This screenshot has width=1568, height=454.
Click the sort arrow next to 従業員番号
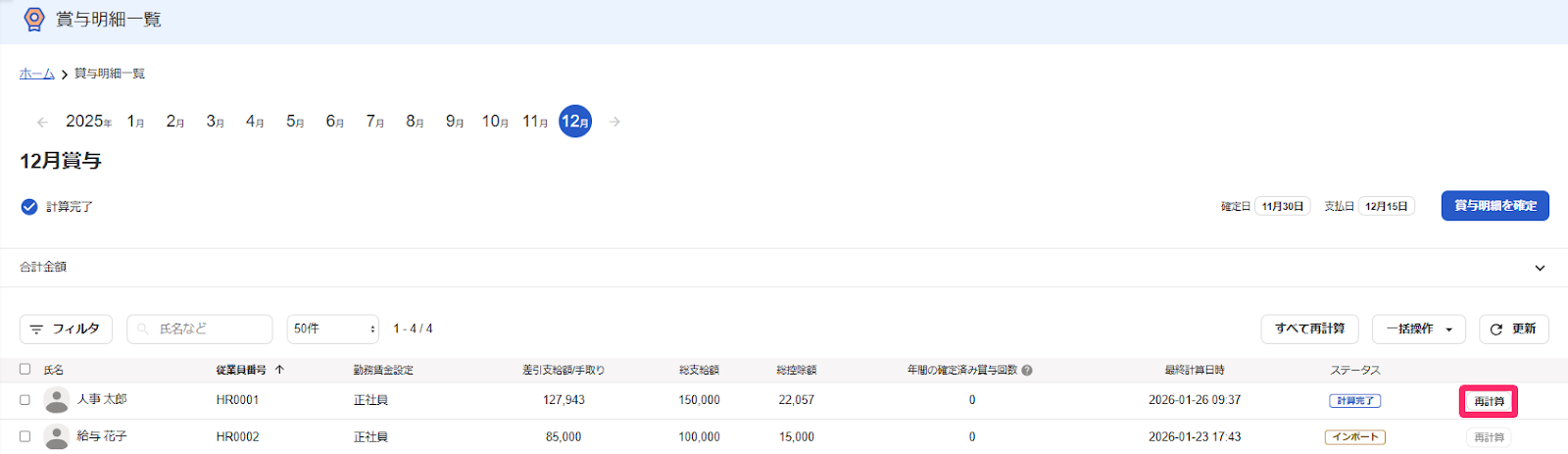pyautogui.click(x=279, y=370)
